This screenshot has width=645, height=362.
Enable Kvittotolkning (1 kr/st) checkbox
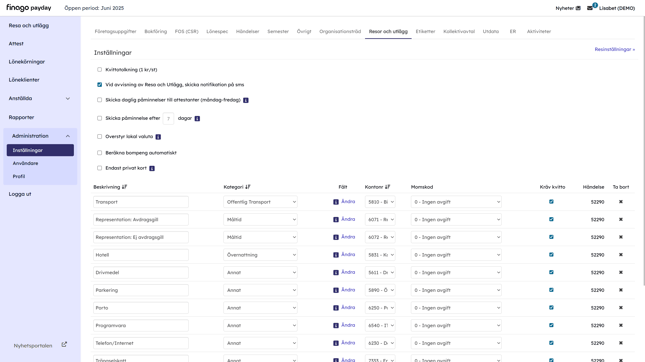click(99, 70)
